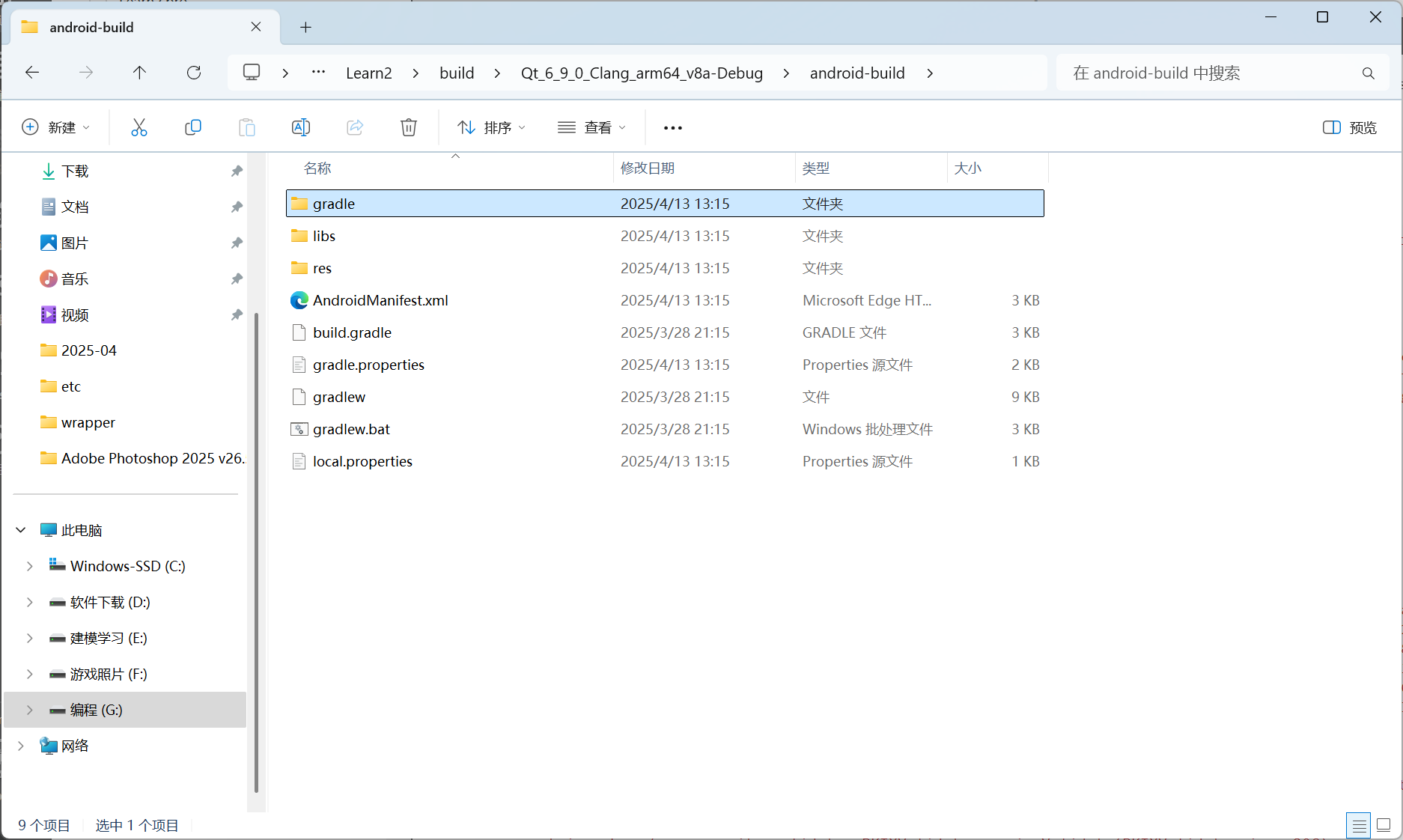Click the Share icon in toolbar
Screen dimensions: 1403x840
click(355, 127)
